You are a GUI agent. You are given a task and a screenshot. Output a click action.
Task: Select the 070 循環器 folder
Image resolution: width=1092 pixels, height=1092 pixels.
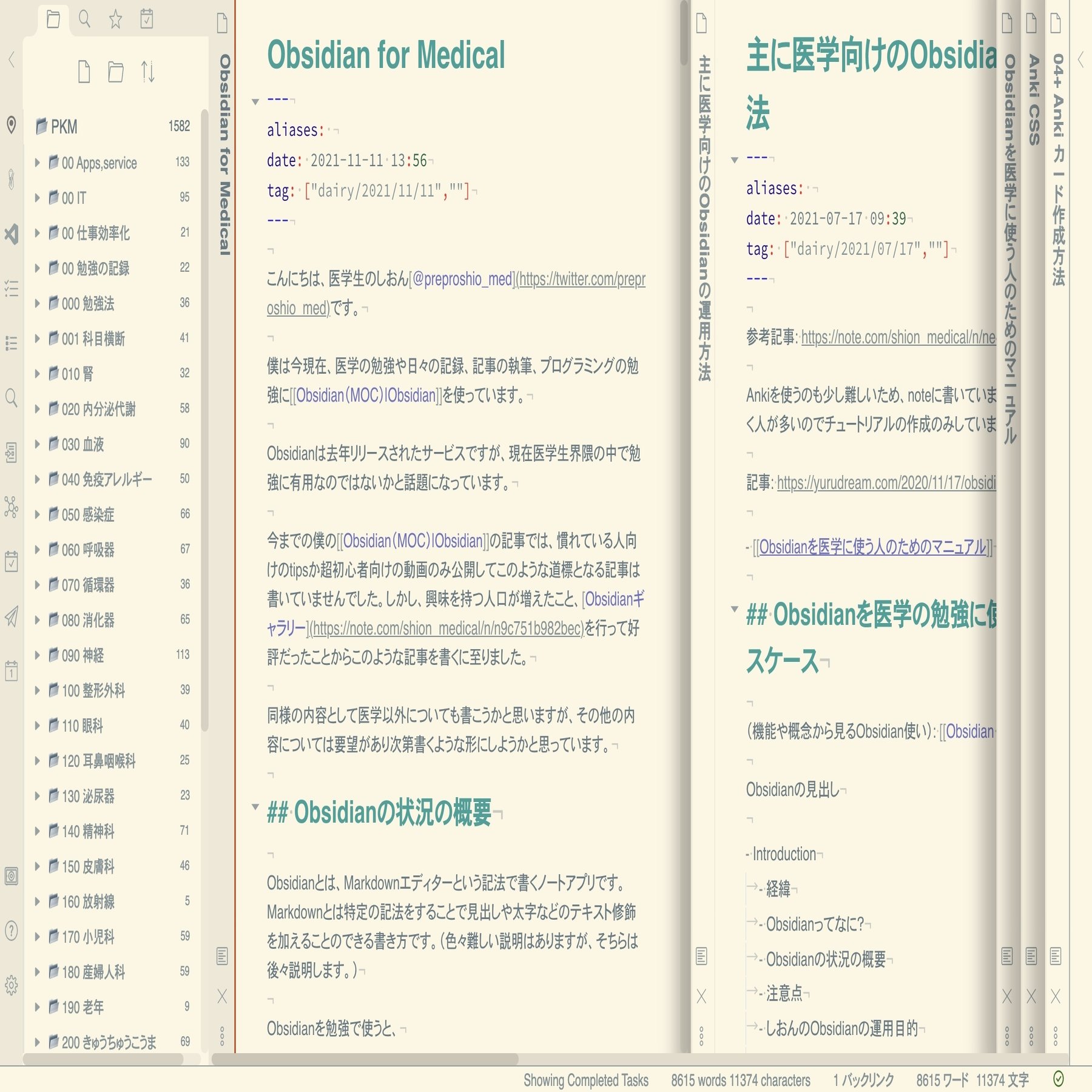click(113, 585)
